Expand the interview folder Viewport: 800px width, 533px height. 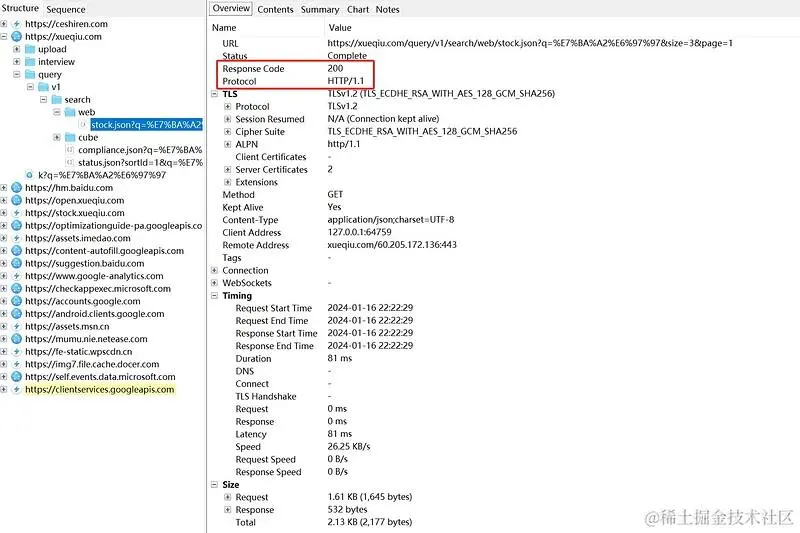click(x=16, y=61)
